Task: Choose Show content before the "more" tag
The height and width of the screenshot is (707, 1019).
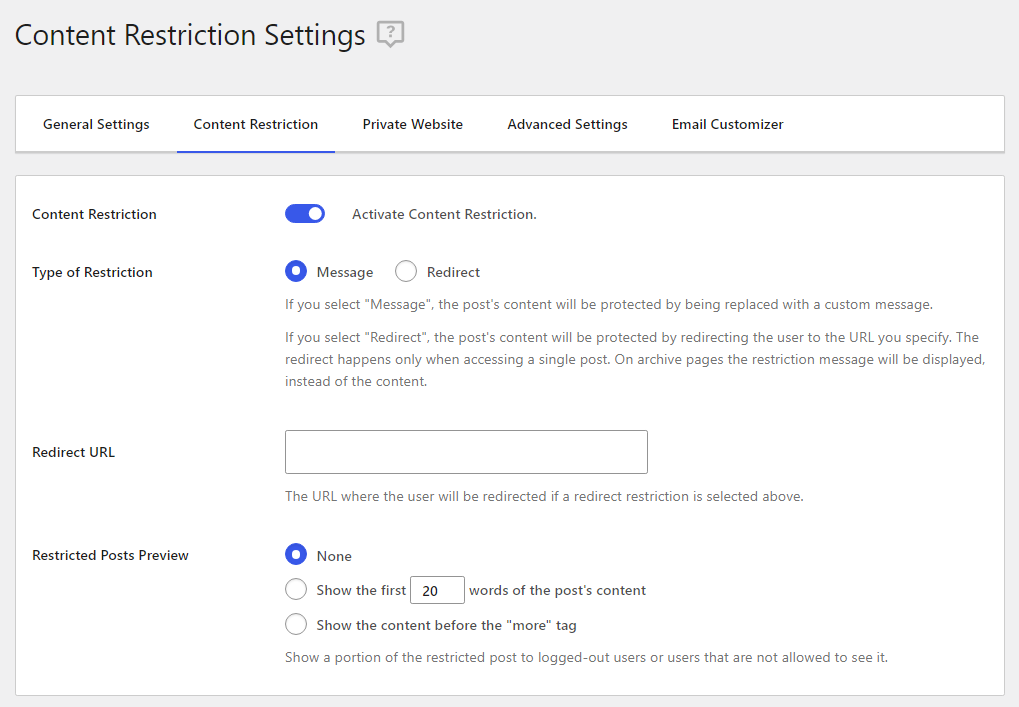Action: click(x=296, y=624)
